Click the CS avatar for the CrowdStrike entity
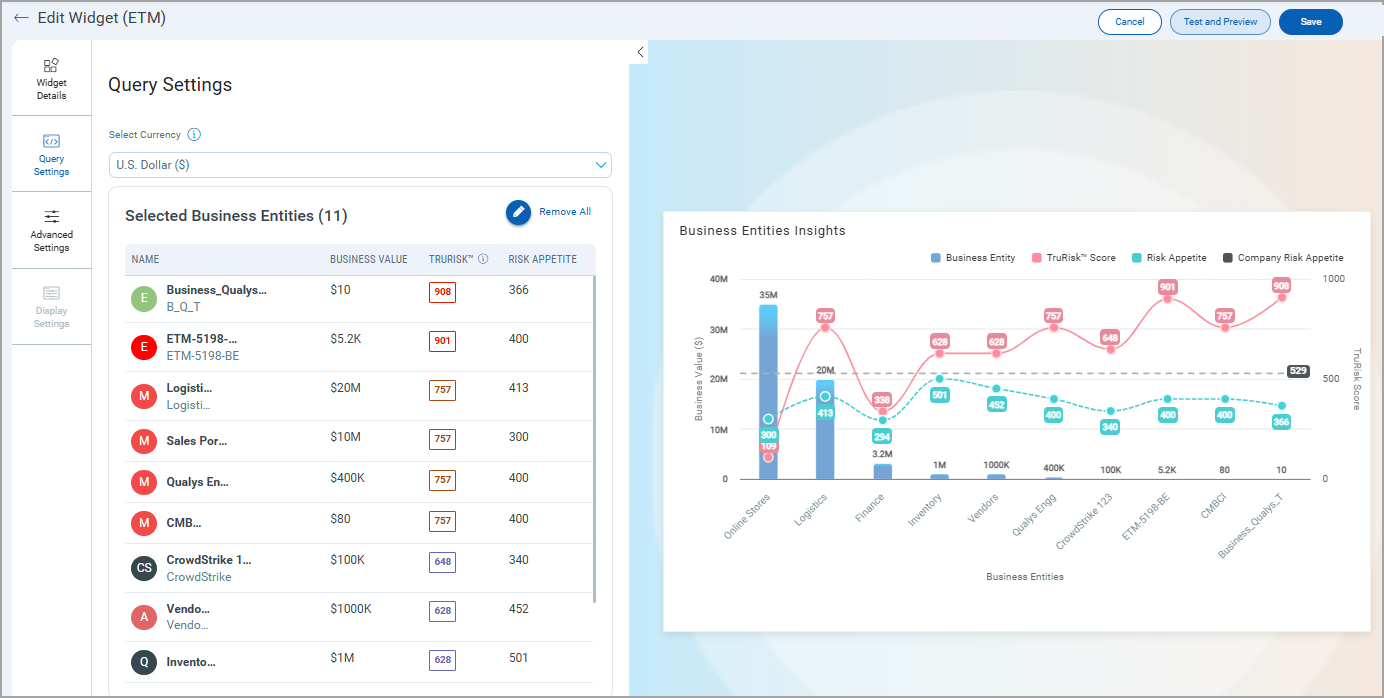 [144, 568]
